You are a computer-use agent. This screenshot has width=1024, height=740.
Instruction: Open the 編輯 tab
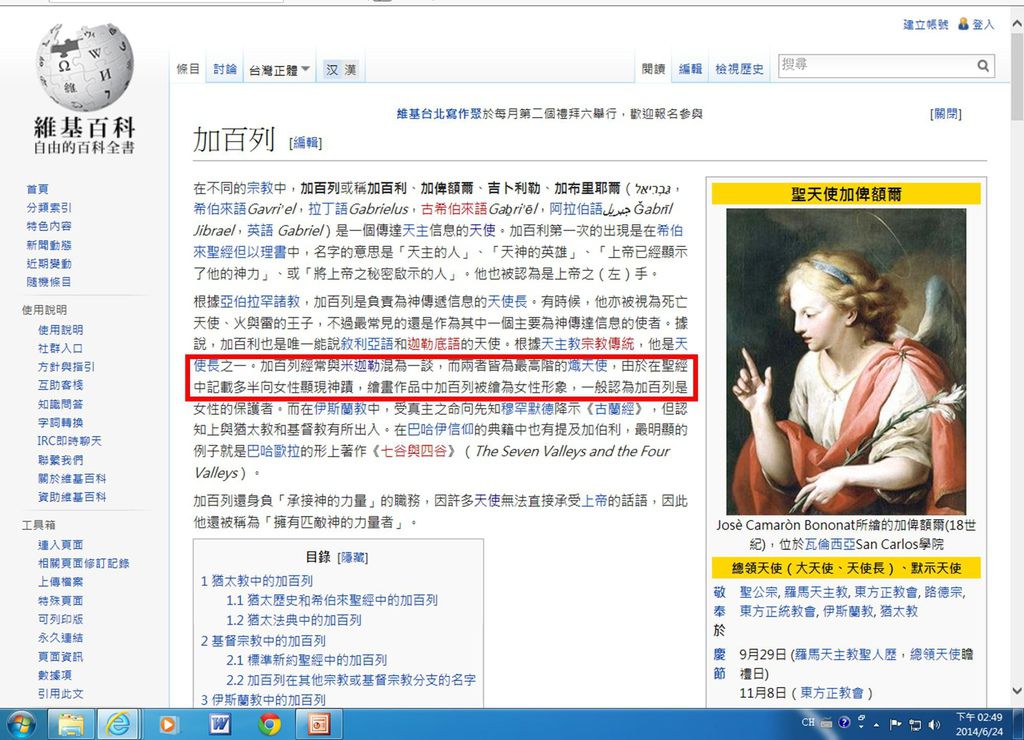tap(690, 69)
